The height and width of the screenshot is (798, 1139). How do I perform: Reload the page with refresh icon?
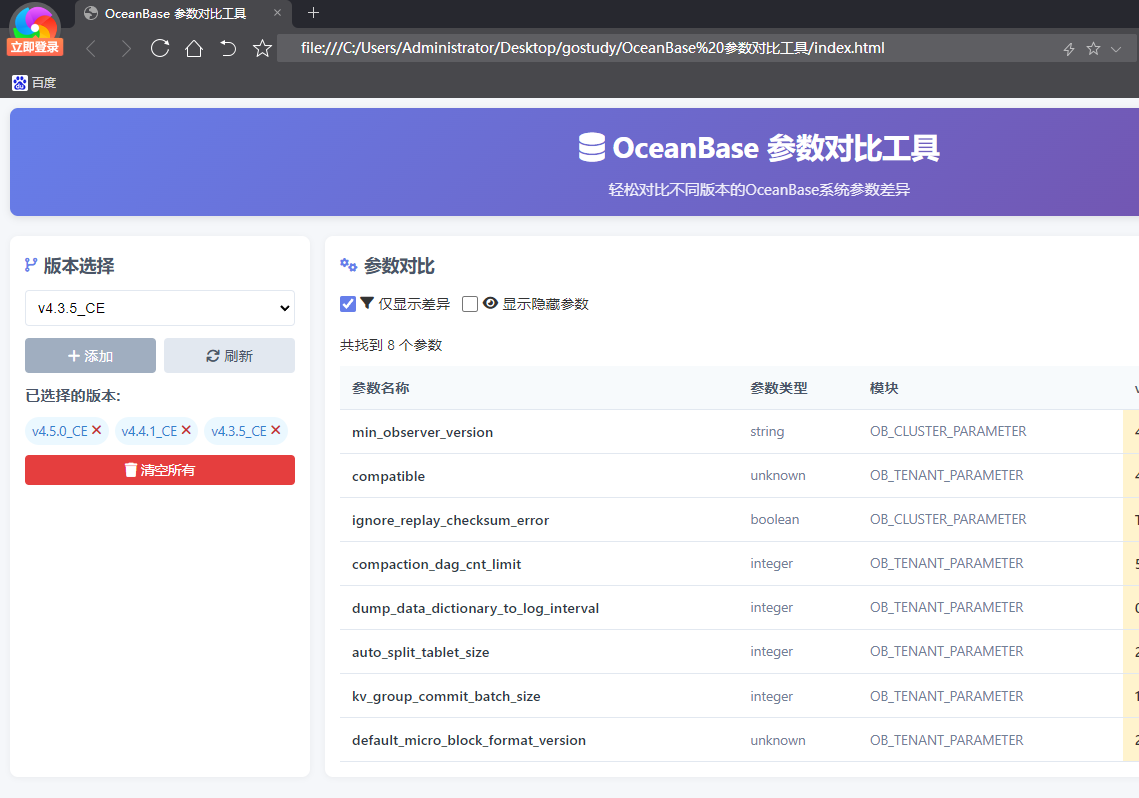(160, 49)
